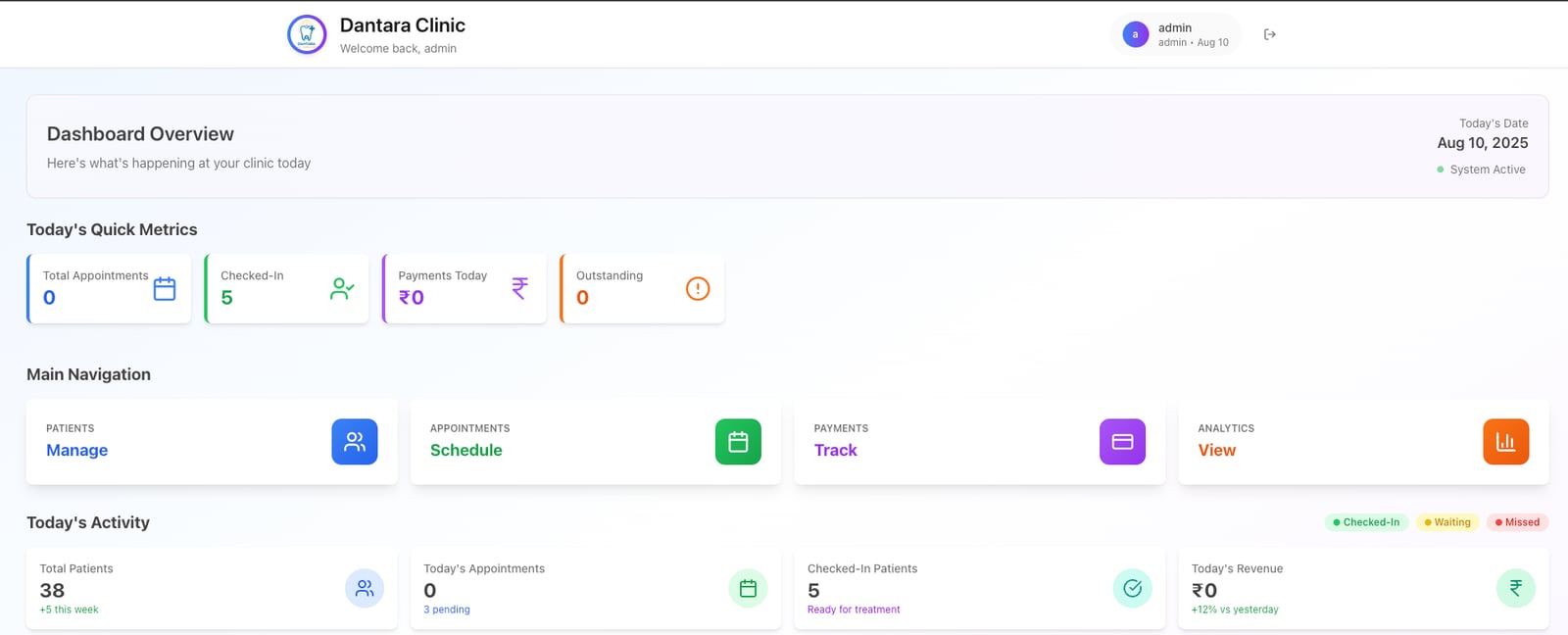This screenshot has width=1568, height=635.
Task: Select the Checked-In status pill
Action: click(1366, 522)
